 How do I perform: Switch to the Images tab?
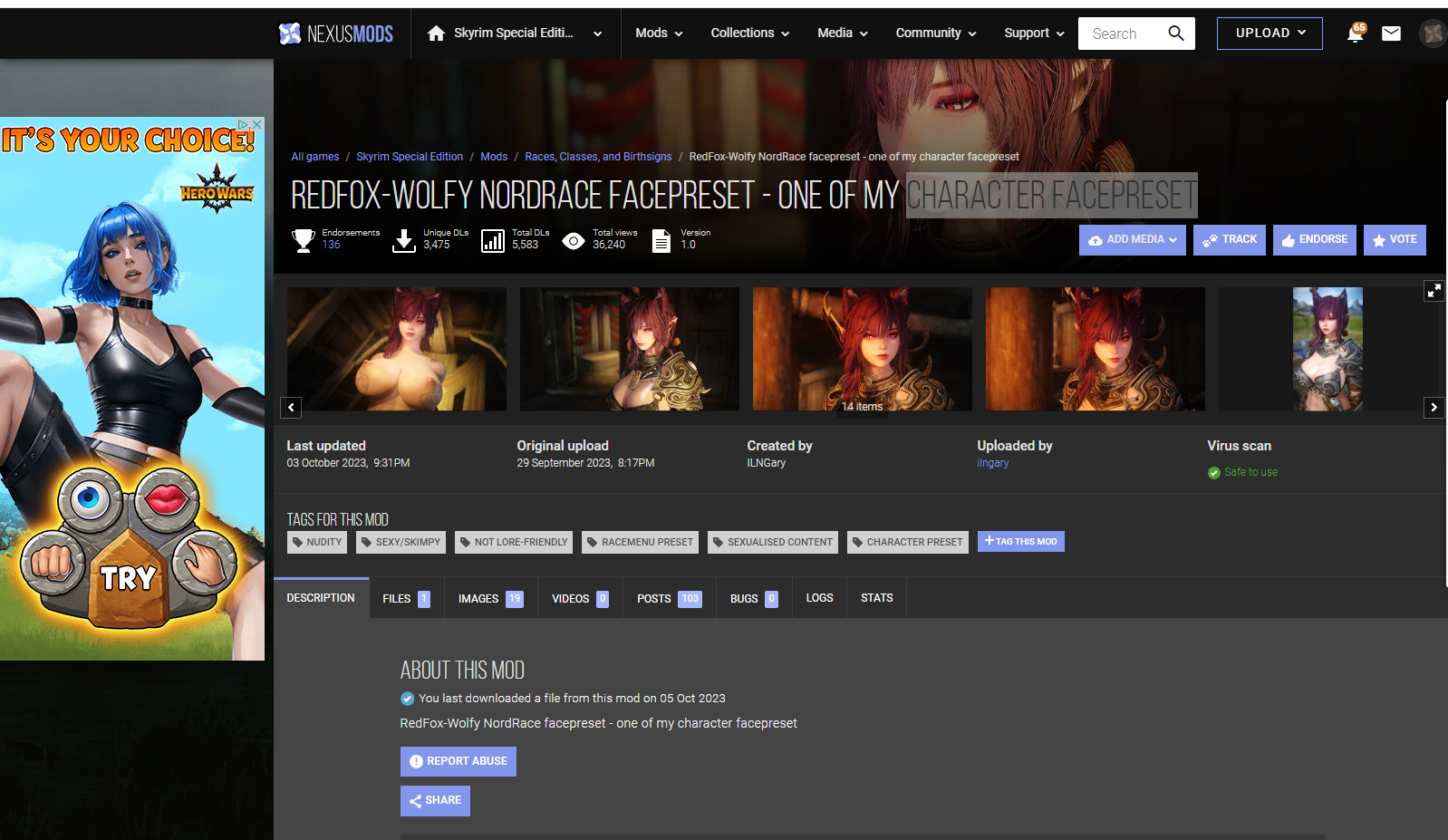point(490,598)
